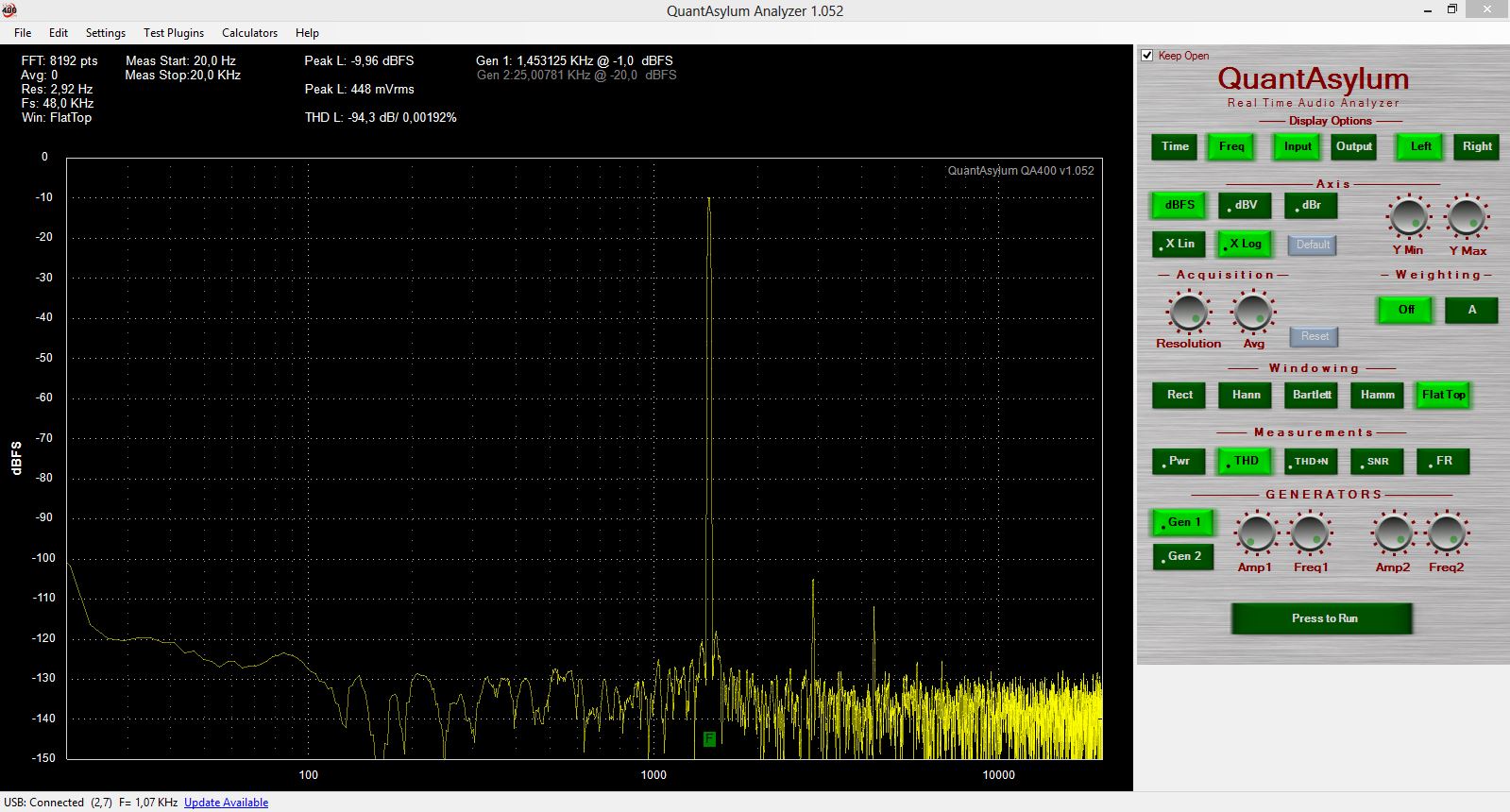
Task: Click the Peak L 448 mVrms readout
Action: (x=359, y=89)
